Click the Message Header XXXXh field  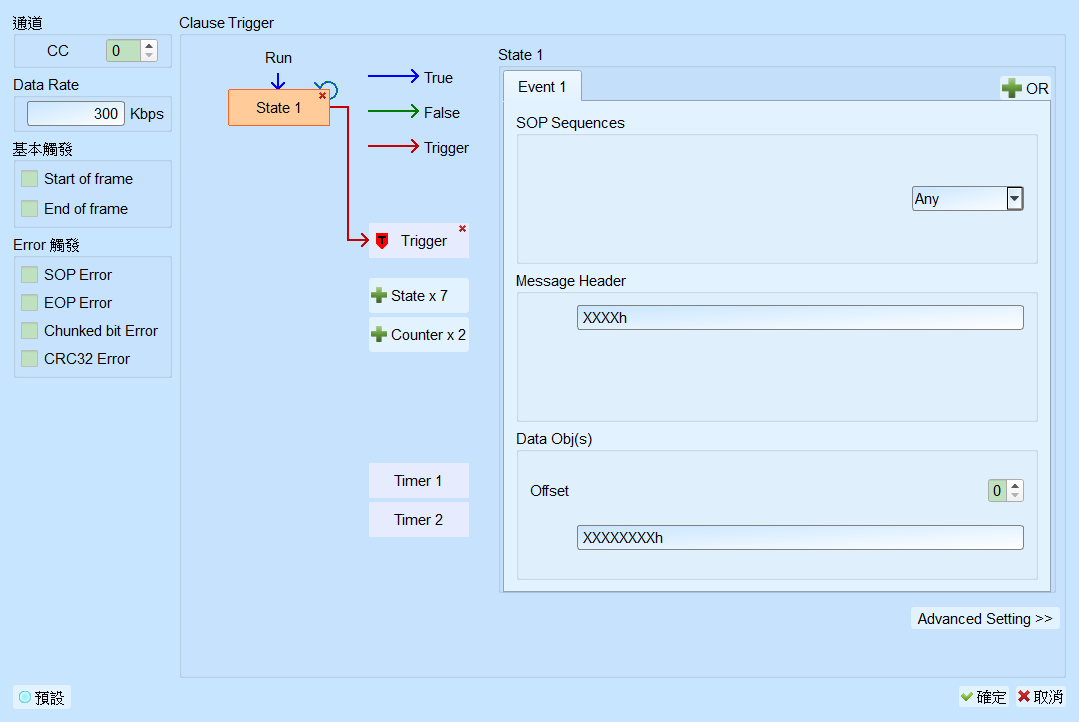(800, 317)
